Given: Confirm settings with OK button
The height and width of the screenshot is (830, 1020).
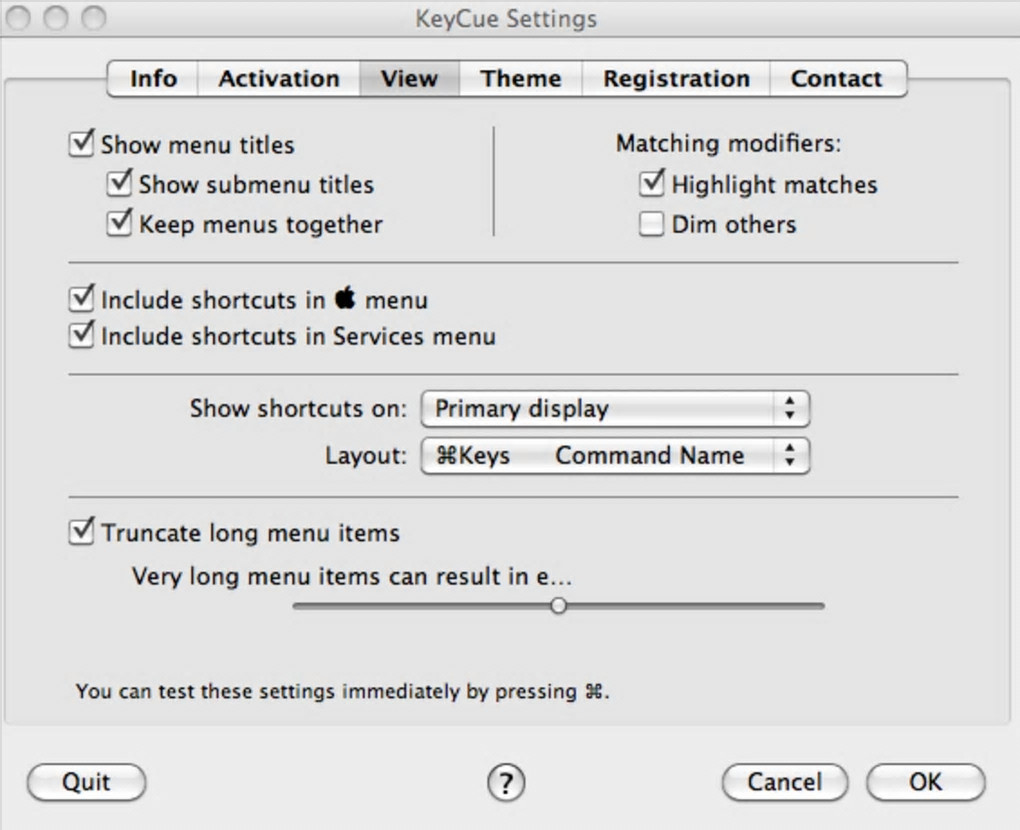Looking at the screenshot, I should 925,782.
